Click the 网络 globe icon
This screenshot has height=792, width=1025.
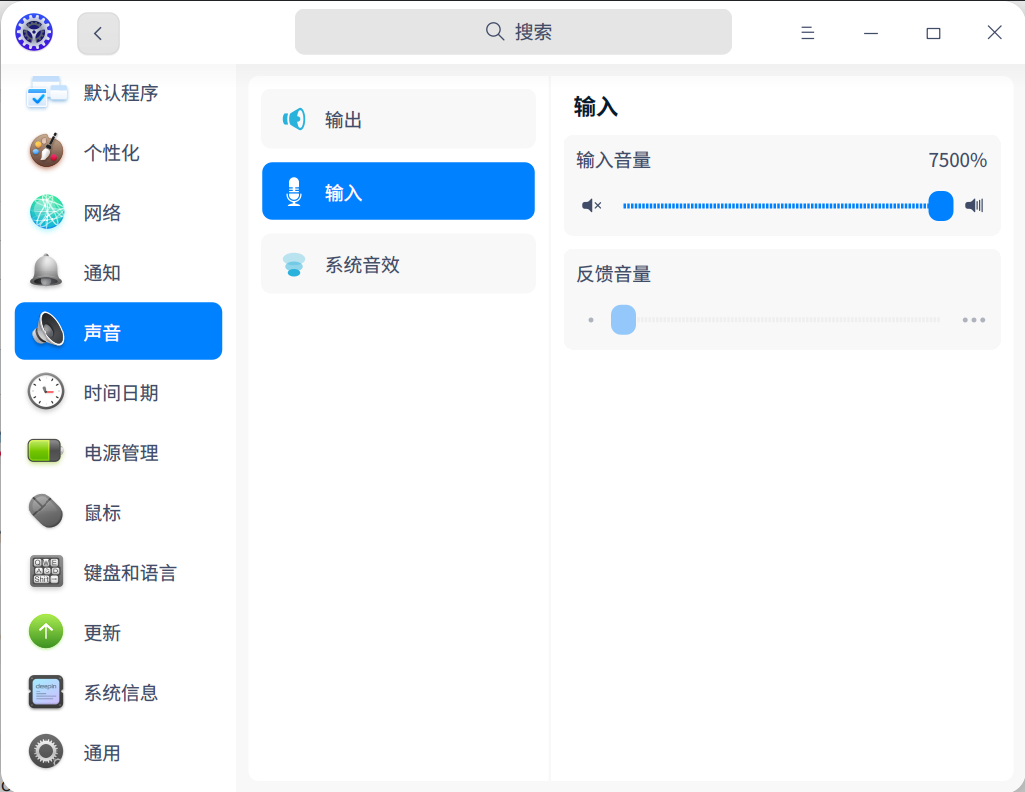47,212
